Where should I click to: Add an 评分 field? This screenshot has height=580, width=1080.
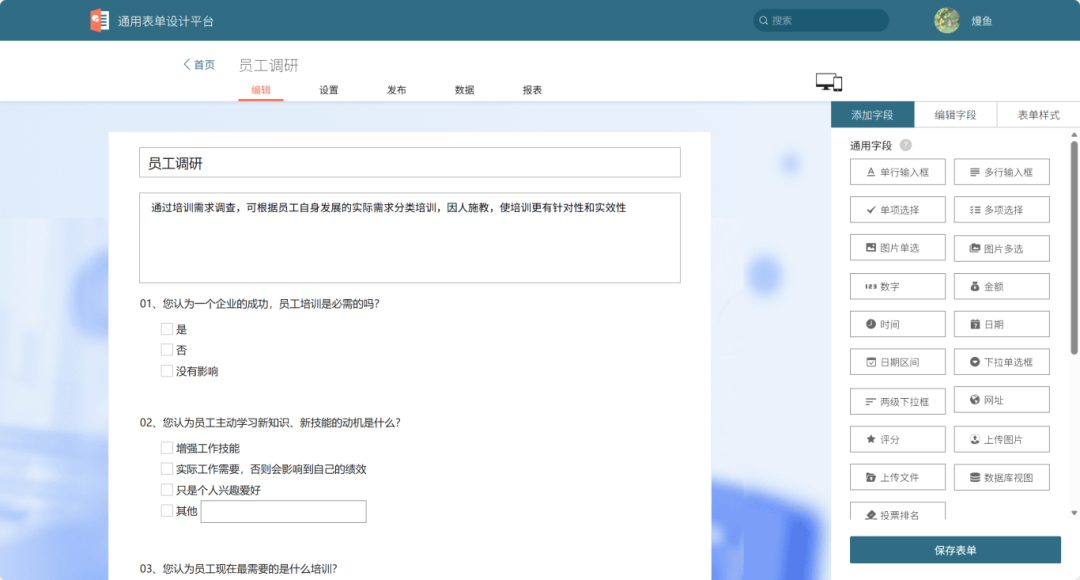pyautogui.click(x=897, y=438)
